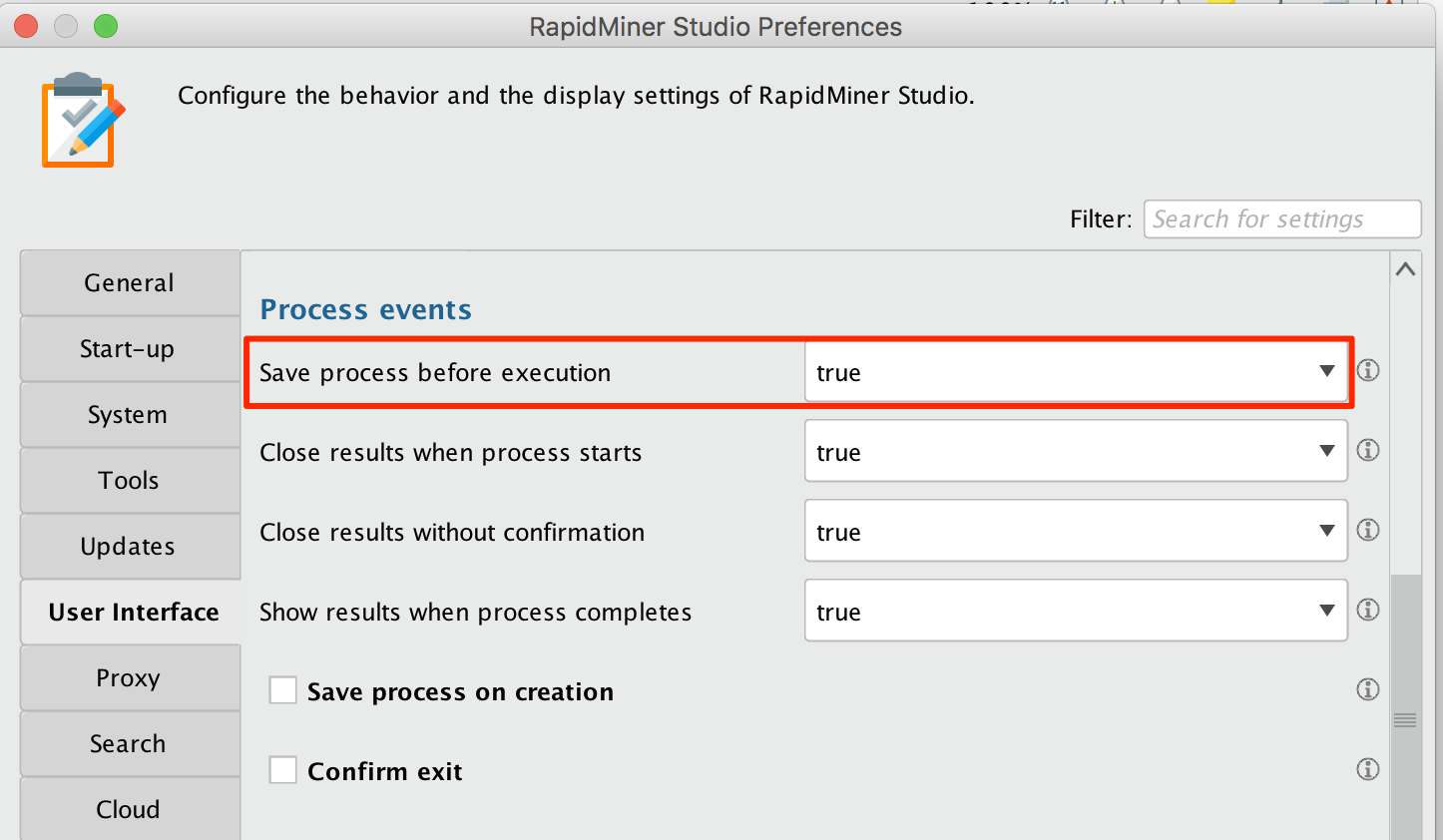Image resolution: width=1443 pixels, height=840 pixels.
Task: Click the info icon beside Save process before execution
Action: point(1367,370)
